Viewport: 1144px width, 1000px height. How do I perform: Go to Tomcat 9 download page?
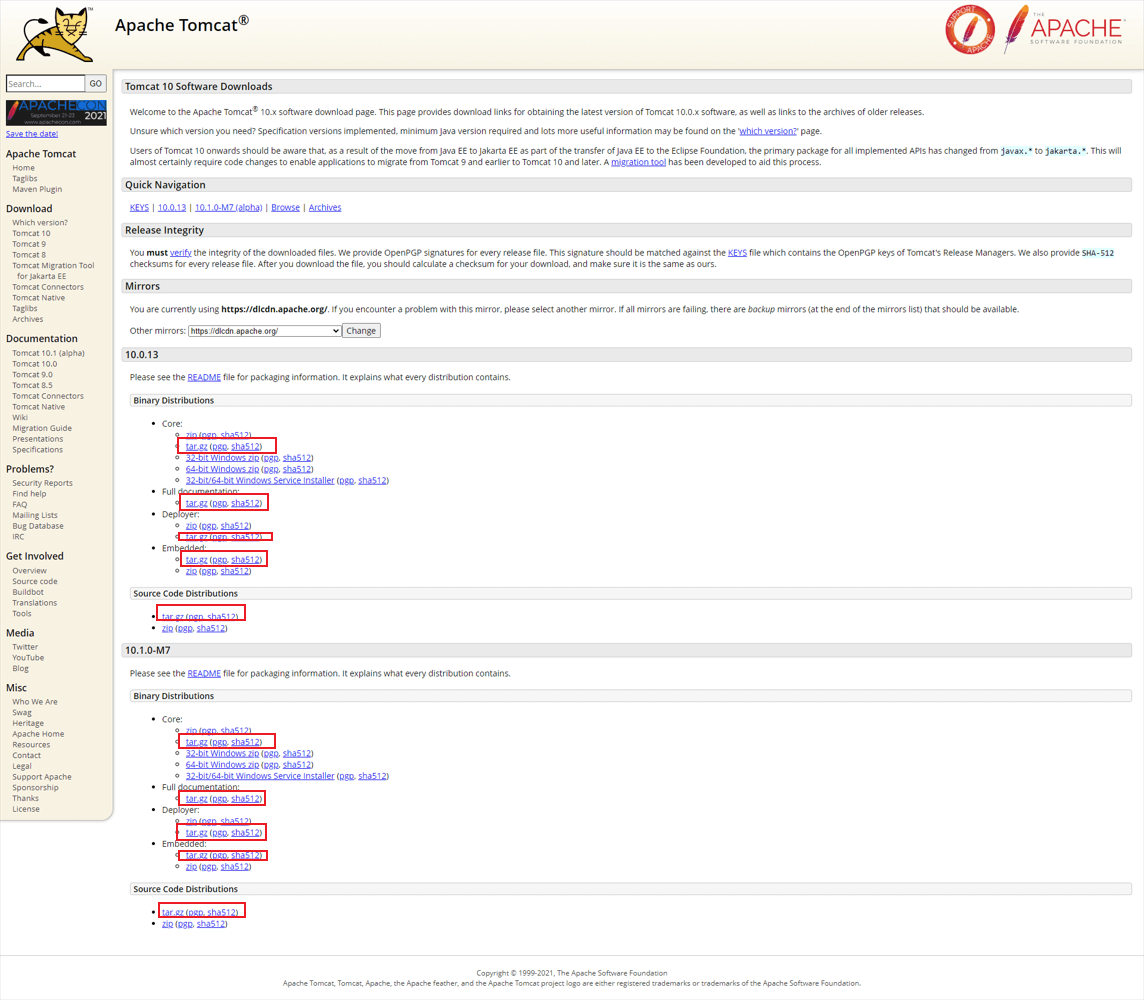[x=29, y=244]
